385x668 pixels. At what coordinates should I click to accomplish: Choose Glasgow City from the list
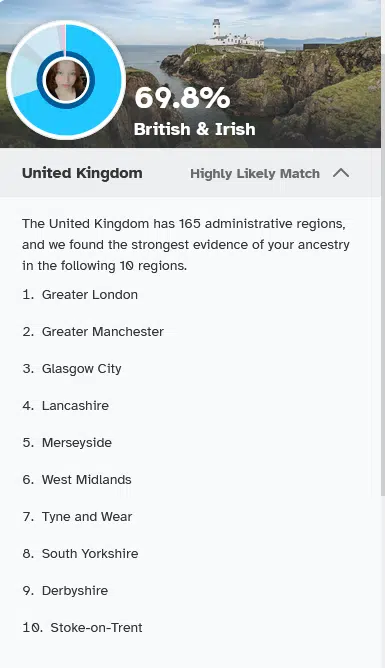point(81,369)
